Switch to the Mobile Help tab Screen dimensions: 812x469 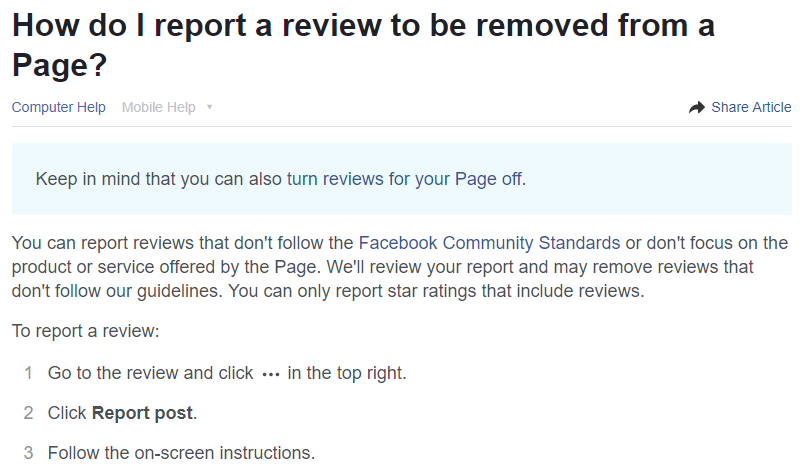click(158, 107)
